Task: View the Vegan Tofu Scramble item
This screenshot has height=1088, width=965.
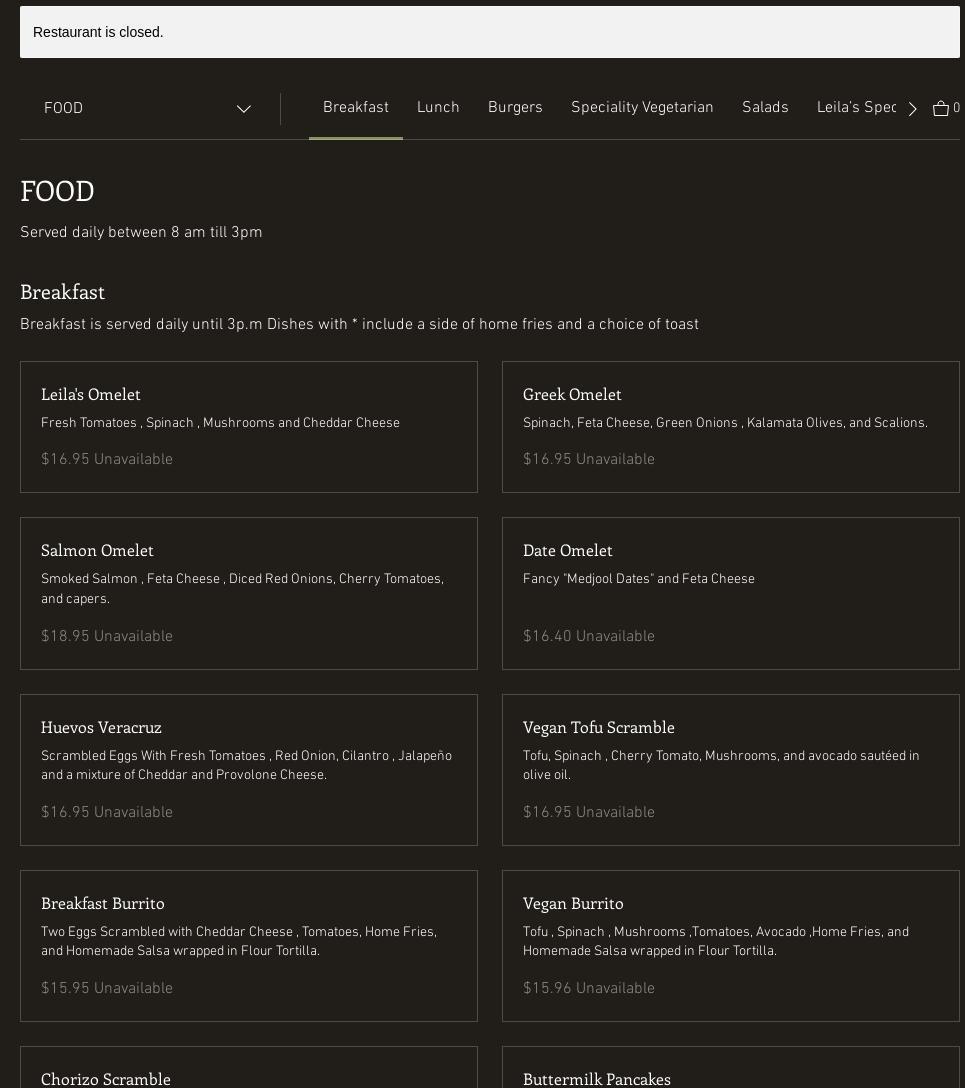Action: click(x=731, y=770)
